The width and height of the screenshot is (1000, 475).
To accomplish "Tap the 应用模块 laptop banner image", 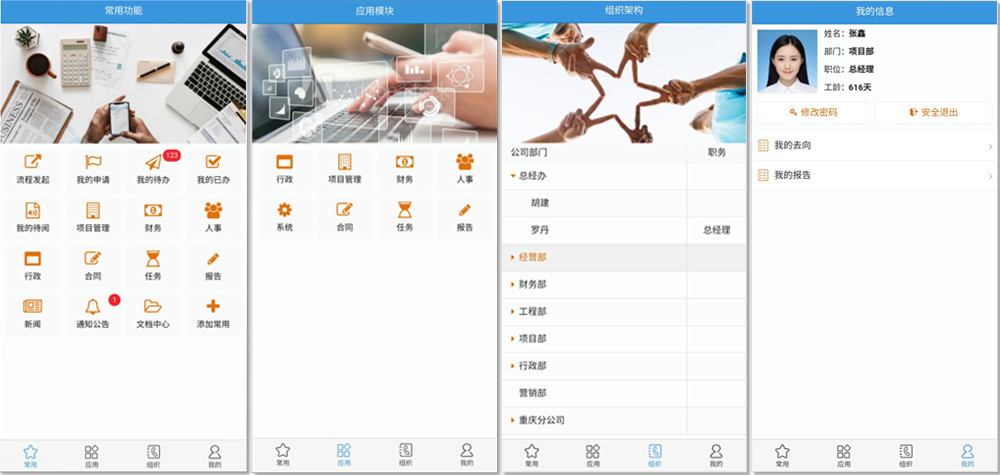I will (374, 84).
